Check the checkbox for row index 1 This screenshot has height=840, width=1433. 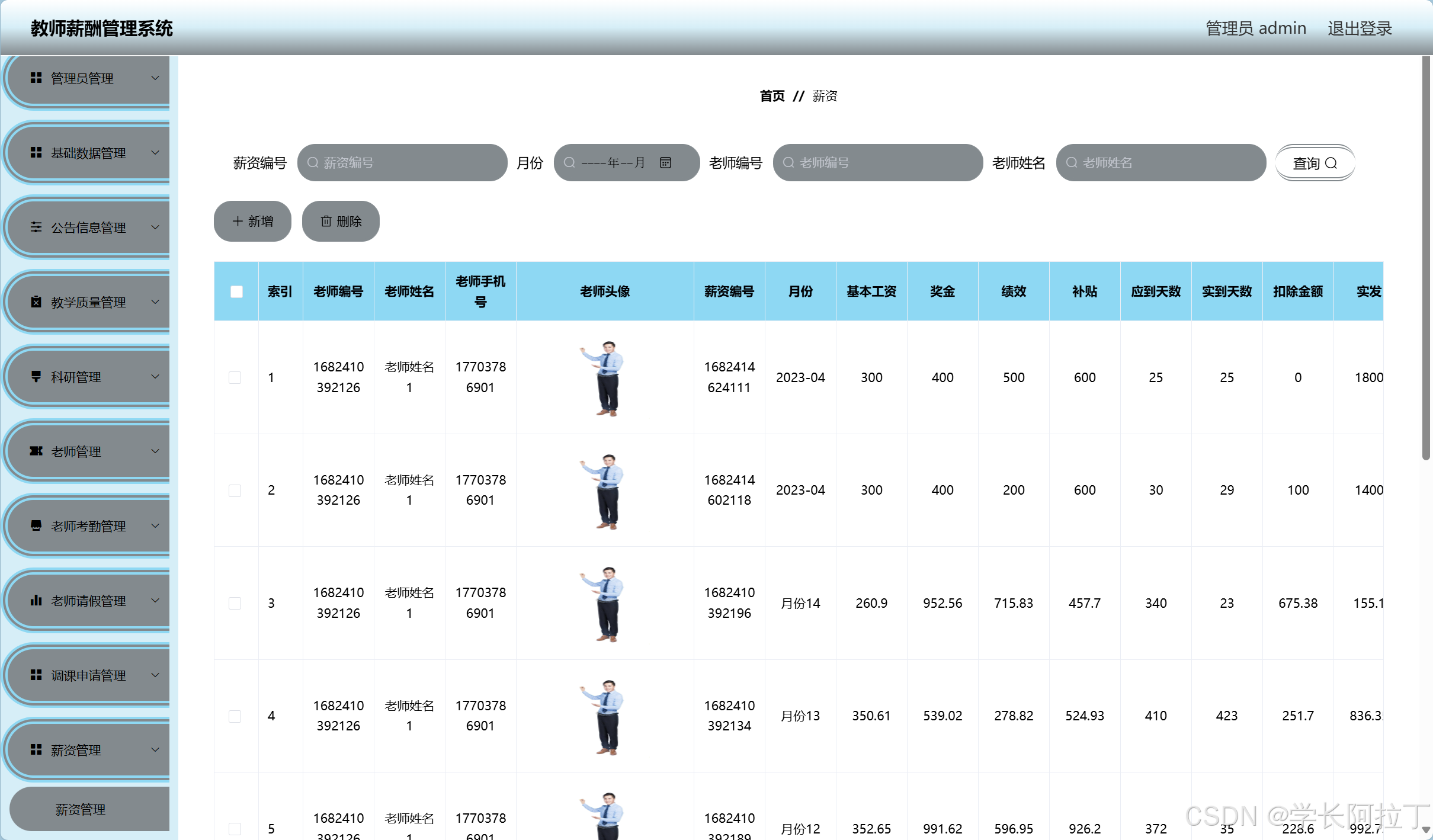[235, 377]
